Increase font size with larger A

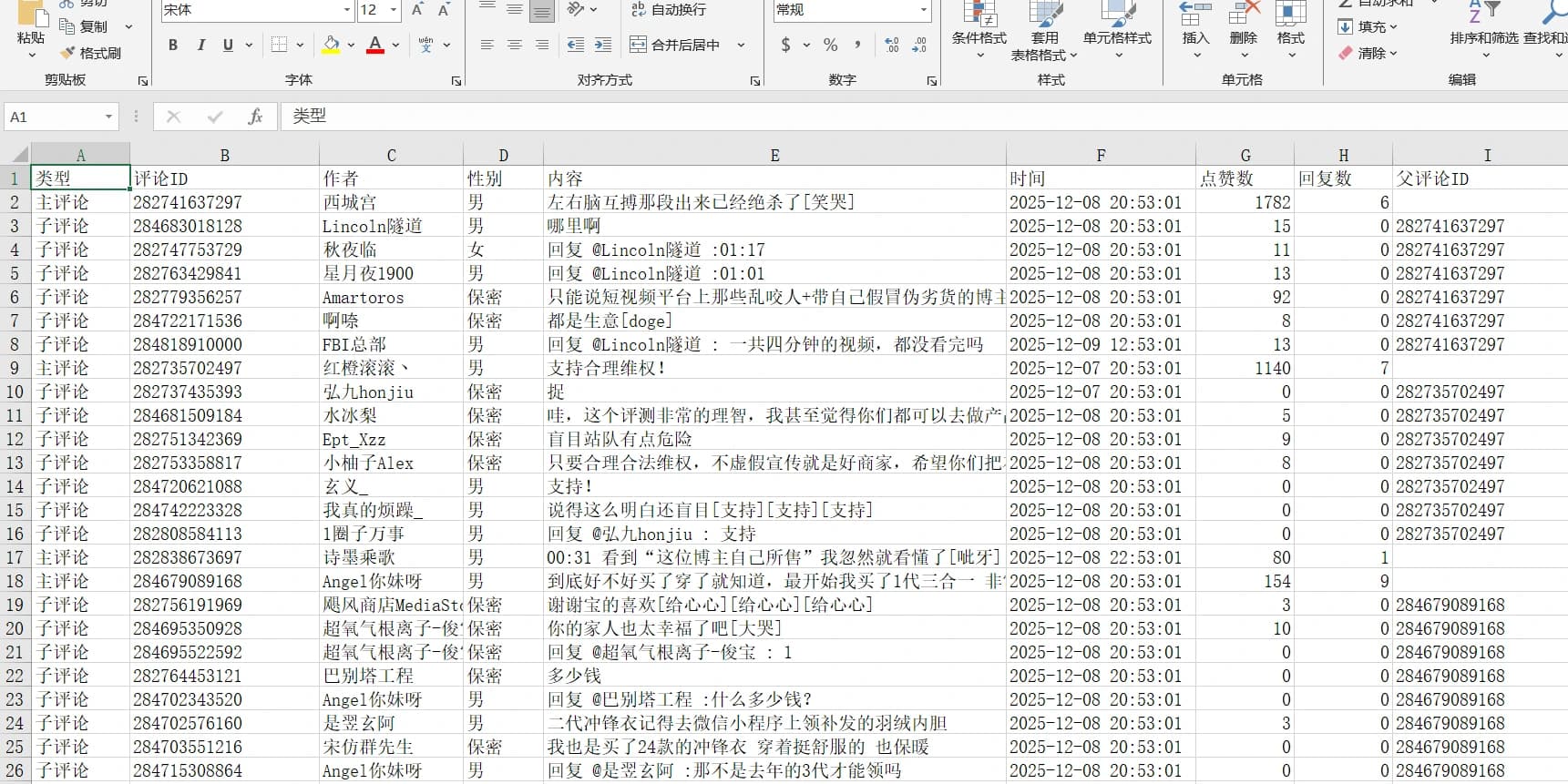tap(417, 10)
